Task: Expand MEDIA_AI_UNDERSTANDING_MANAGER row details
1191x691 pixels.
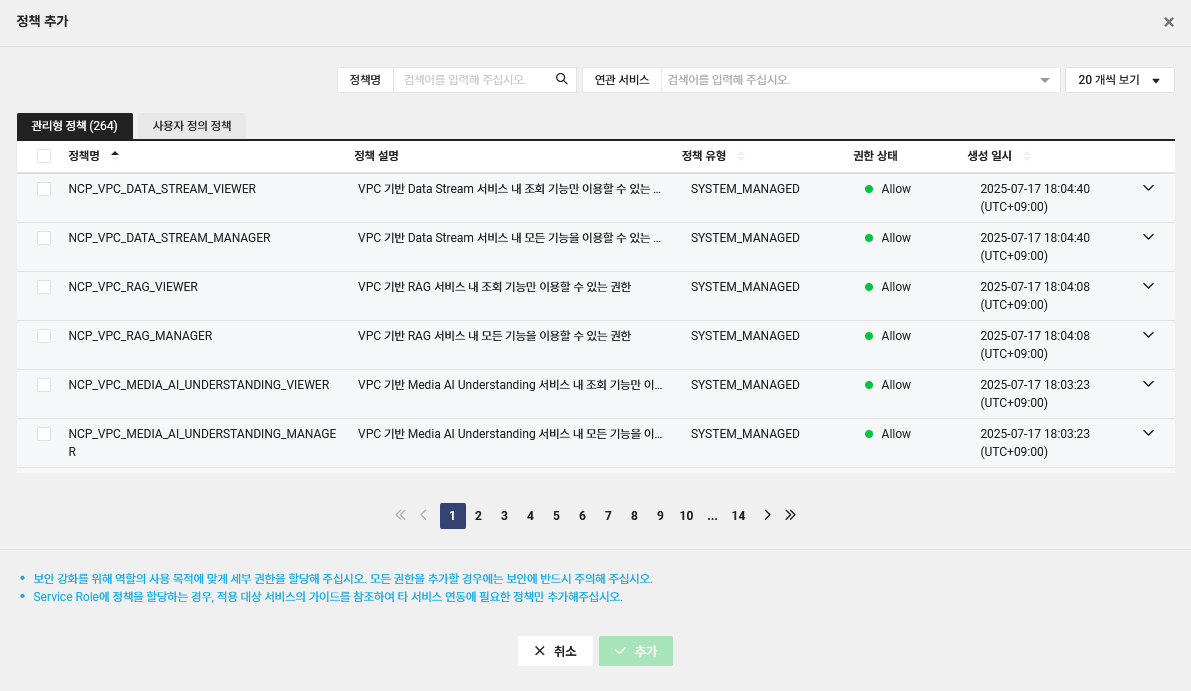Action: [1148, 433]
